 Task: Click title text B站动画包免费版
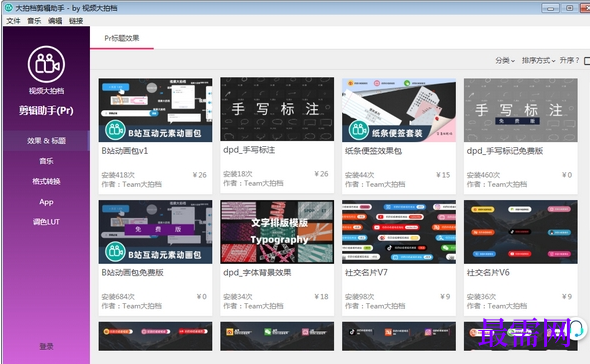coord(132,273)
